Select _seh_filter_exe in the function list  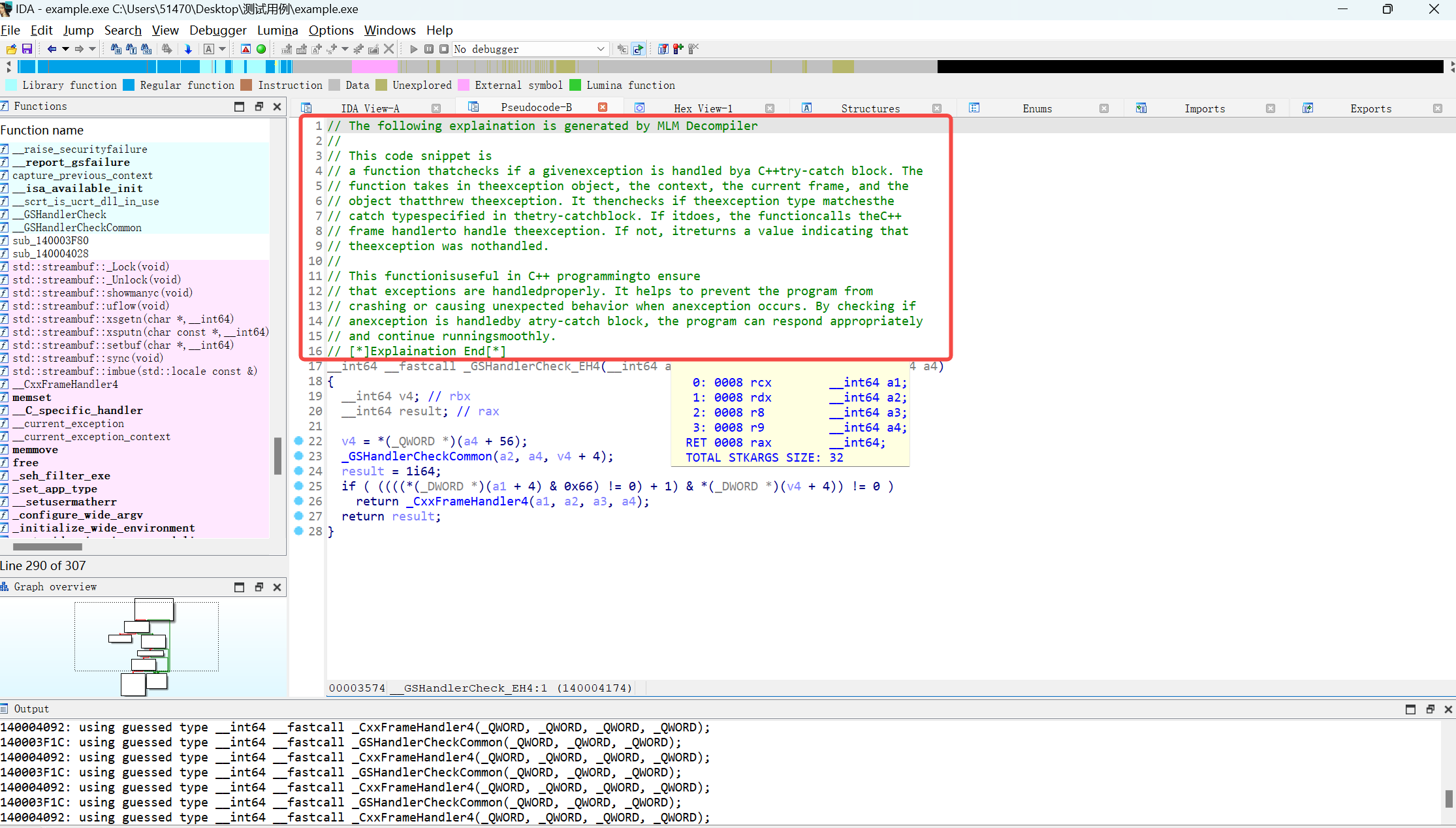click(x=61, y=475)
